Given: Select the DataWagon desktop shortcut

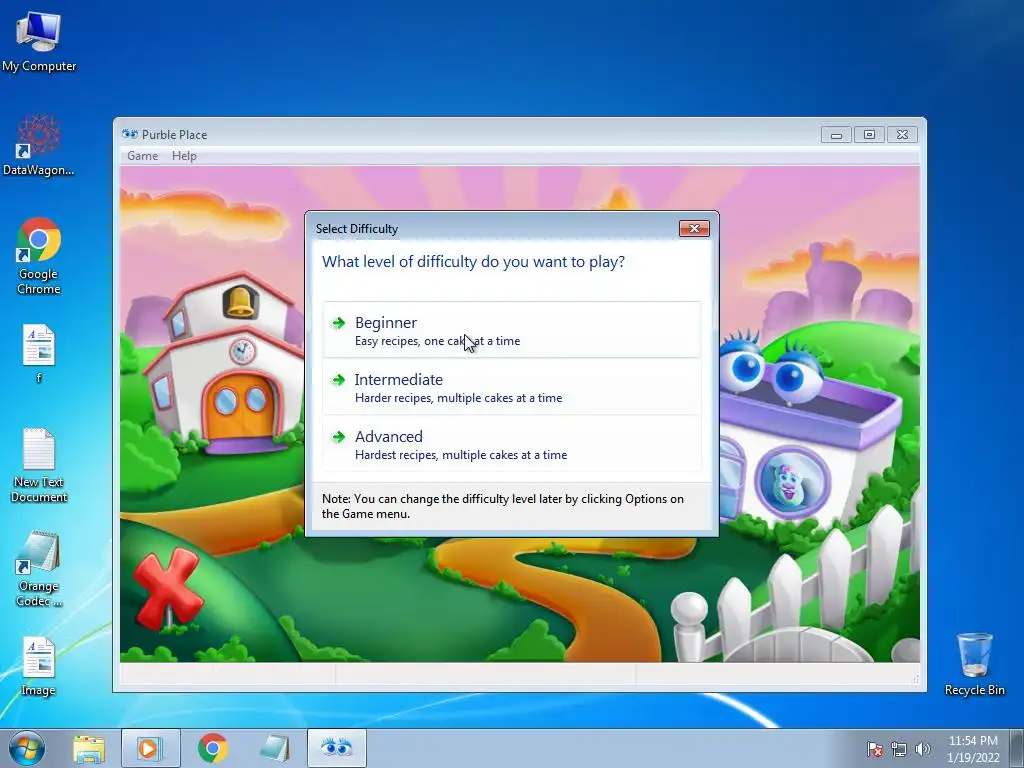Looking at the screenshot, I should (39, 145).
